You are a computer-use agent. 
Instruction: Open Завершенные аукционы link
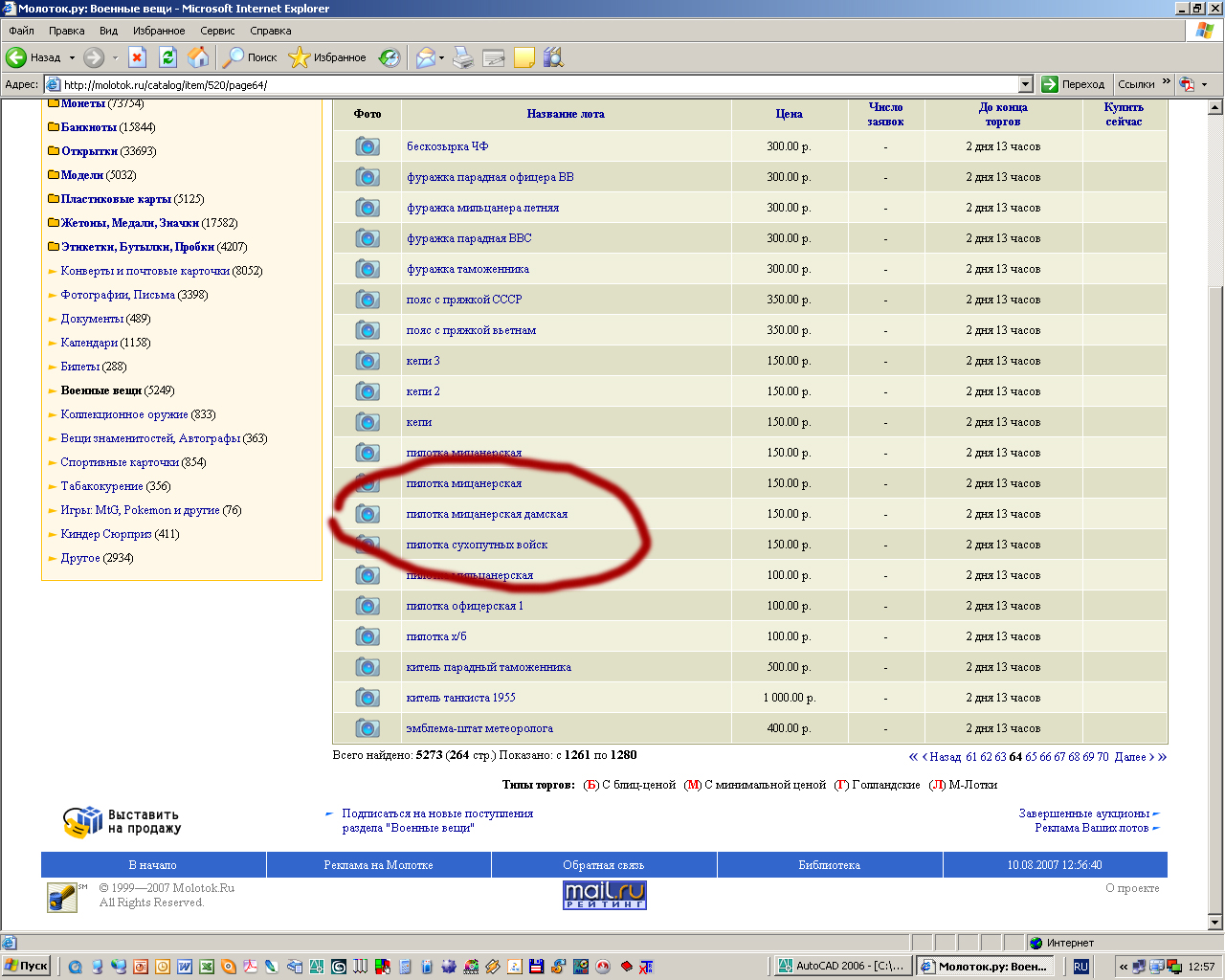click(x=1084, y=813)
